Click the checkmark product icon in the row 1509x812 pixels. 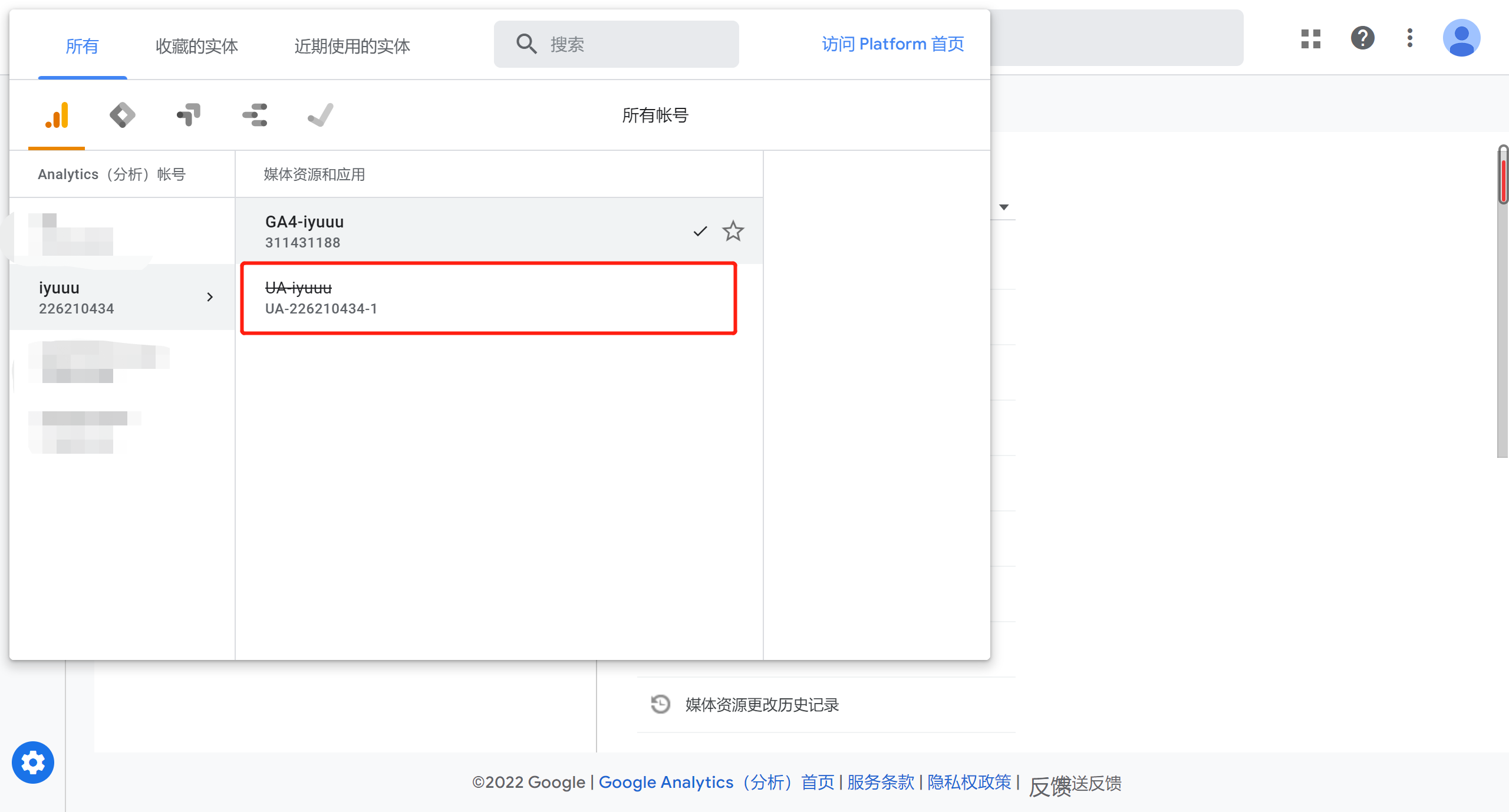tap(320, 114)
